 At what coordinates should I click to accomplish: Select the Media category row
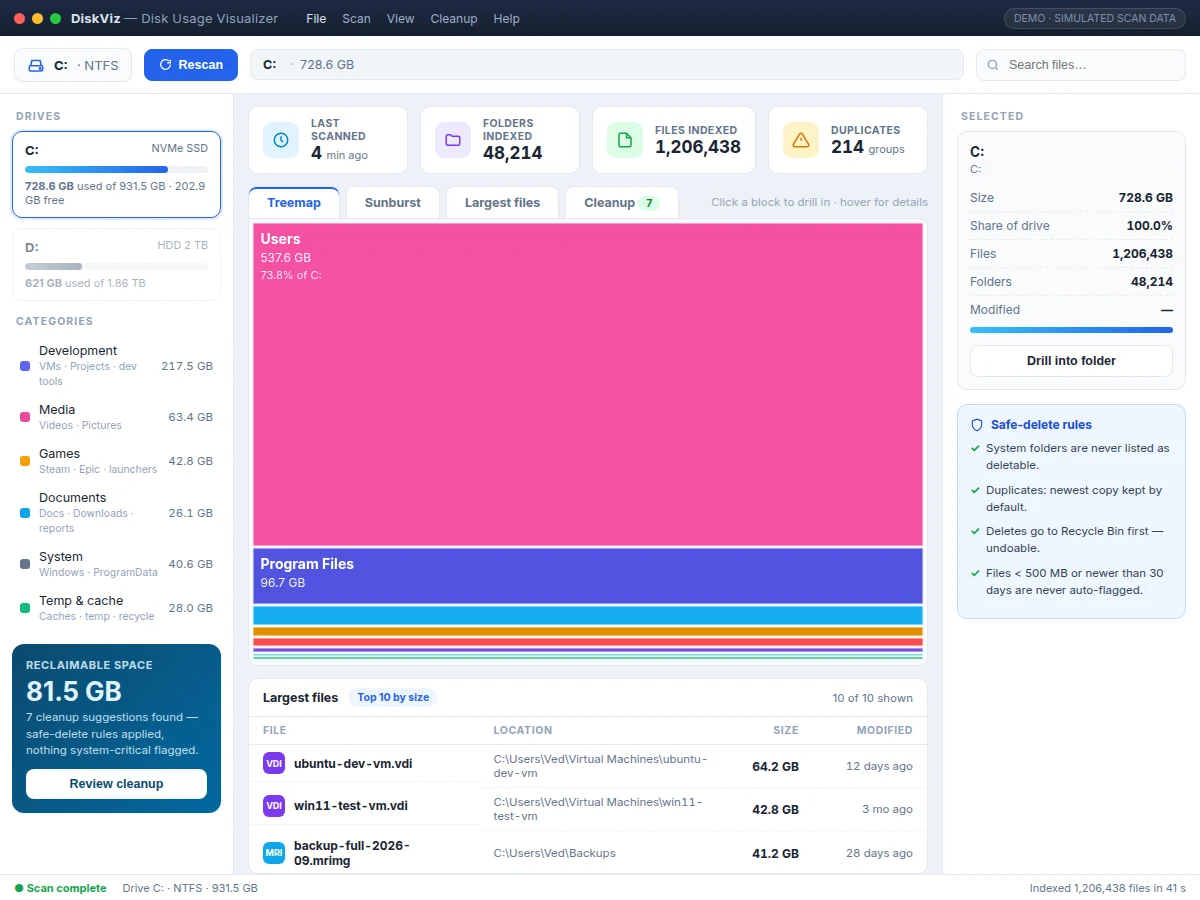(116, 417)
